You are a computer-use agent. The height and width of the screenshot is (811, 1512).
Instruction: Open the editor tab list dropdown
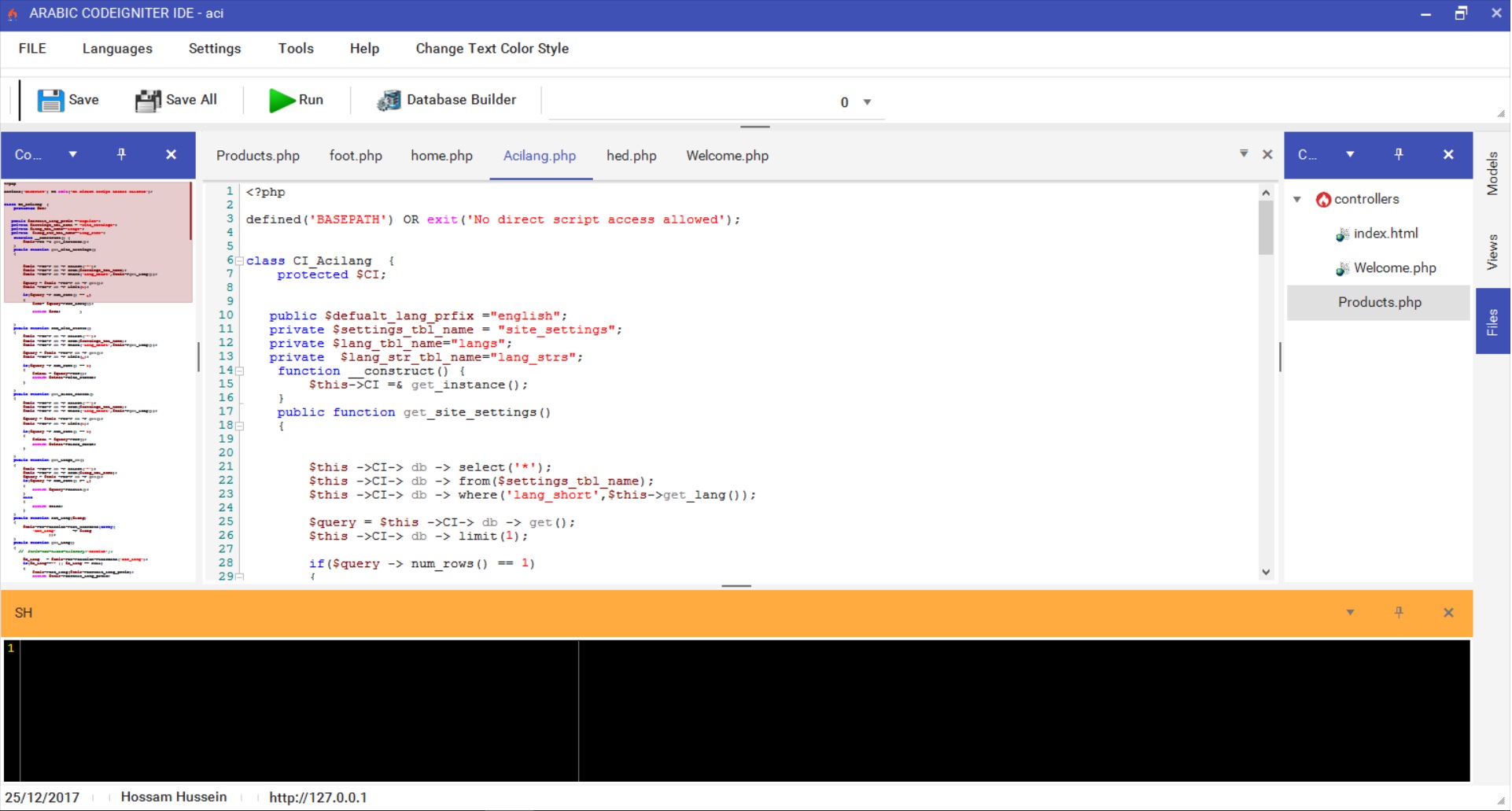[1243, 153]
